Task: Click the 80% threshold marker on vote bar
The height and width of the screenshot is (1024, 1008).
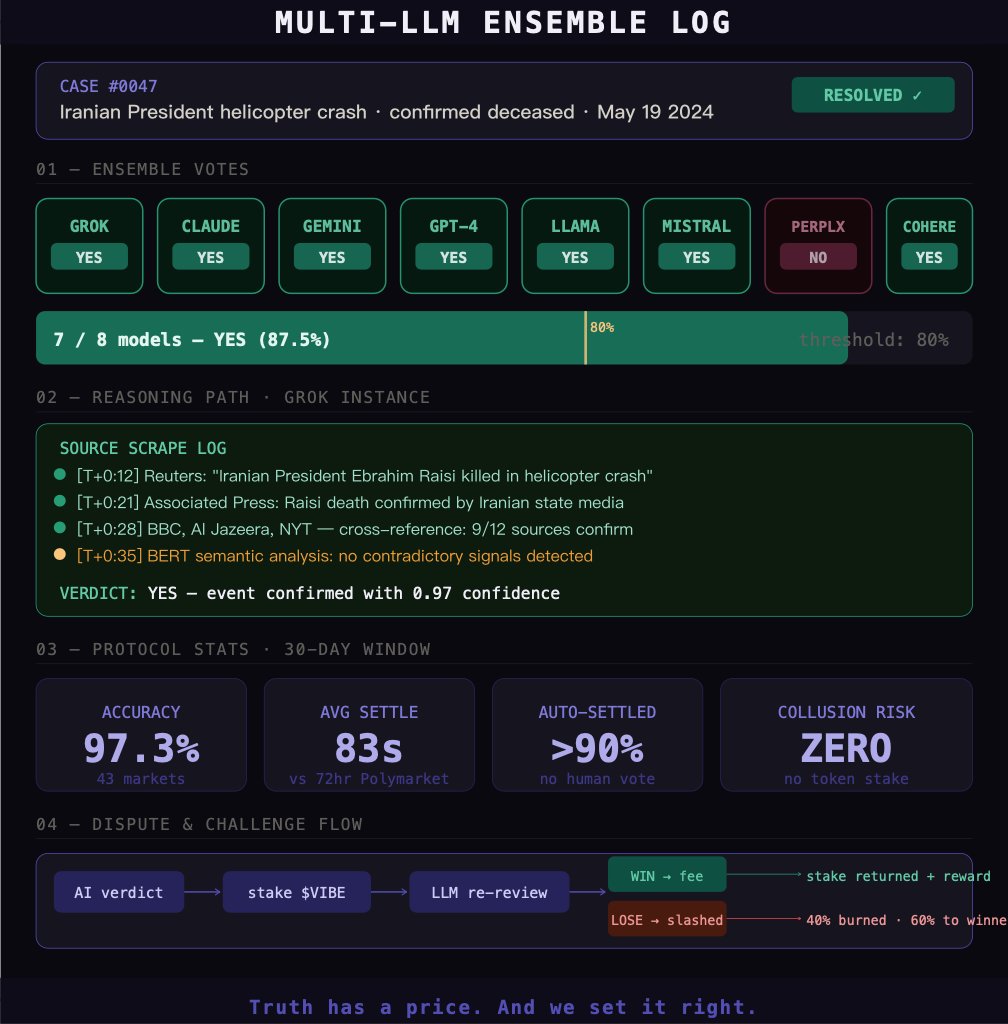Action: (586, 338)
